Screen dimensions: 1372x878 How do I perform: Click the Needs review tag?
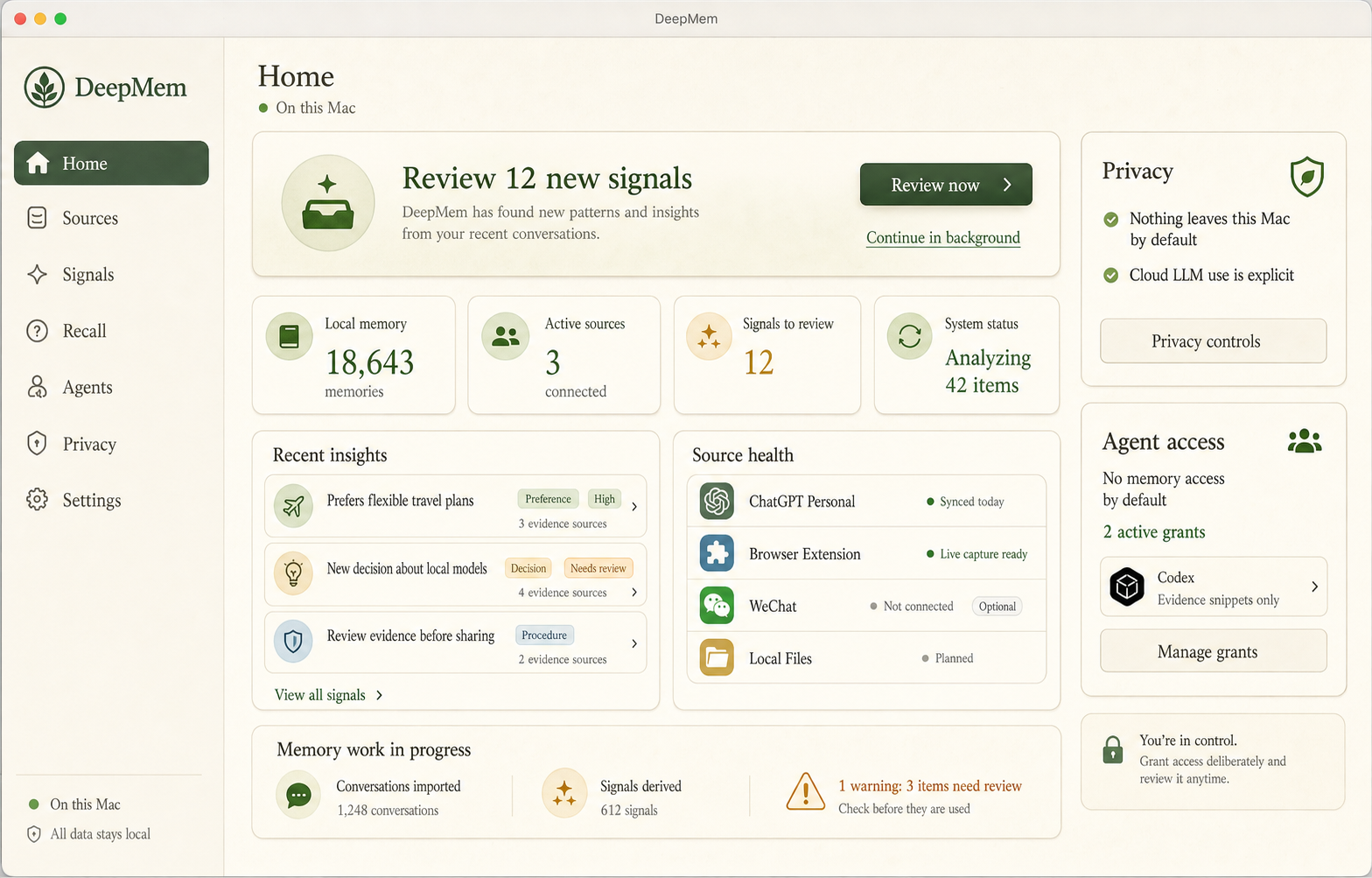coord(598,568)
